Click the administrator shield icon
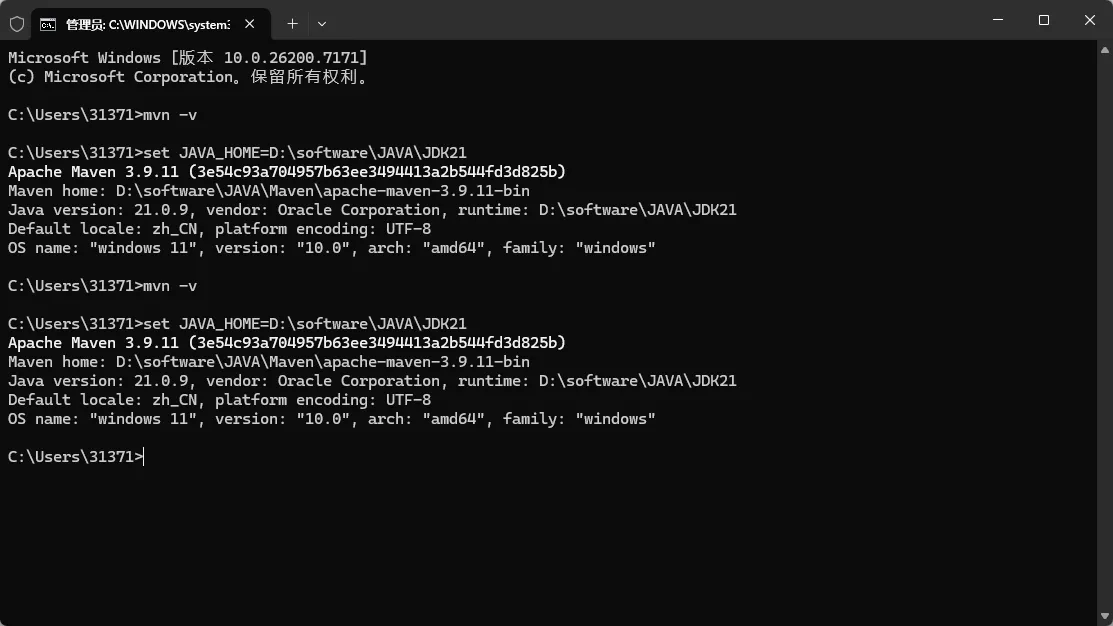This screenshot has width=1113, height=626. (16, 23)
